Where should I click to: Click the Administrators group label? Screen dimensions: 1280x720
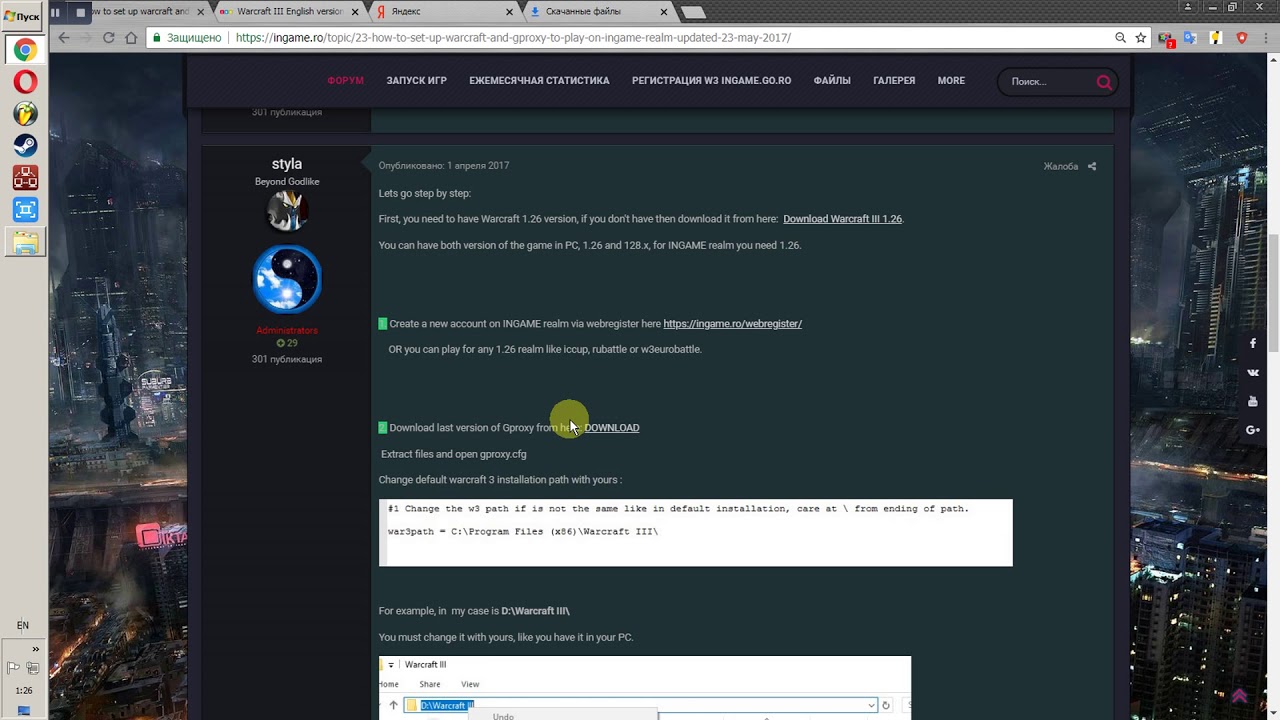287,331
